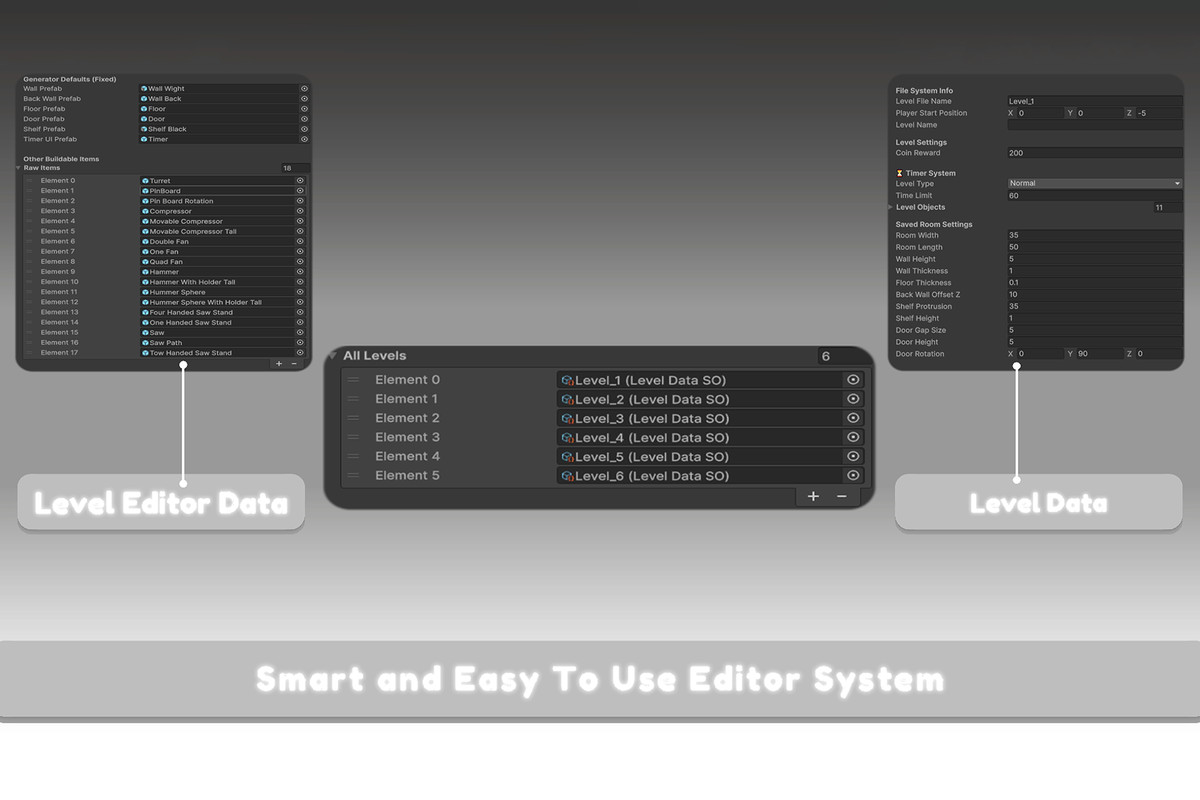Open object picker for Timer UI Prefab
Image resolution: width=1200 pixels, height=800 pixels.
pyautogui.click(x=304, y=139)
